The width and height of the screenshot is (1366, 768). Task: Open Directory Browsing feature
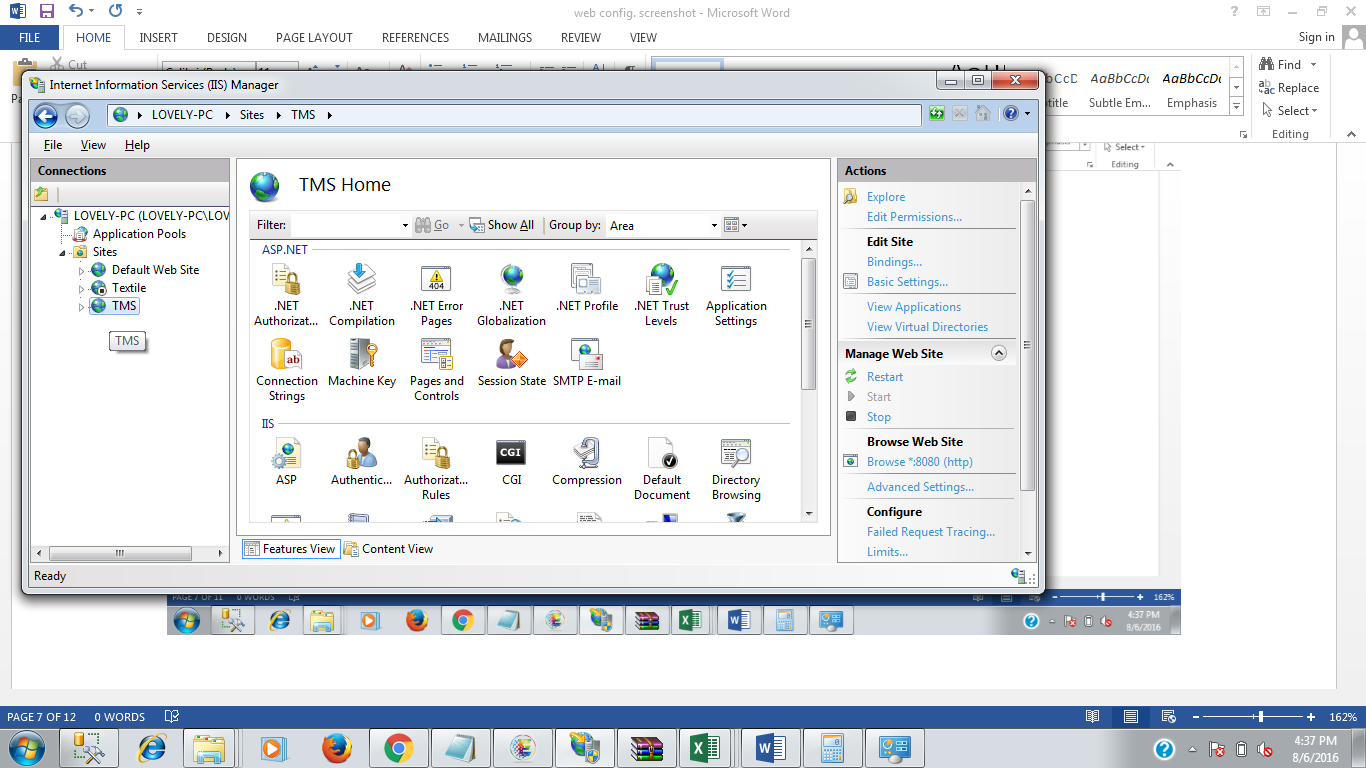(736, 468)
